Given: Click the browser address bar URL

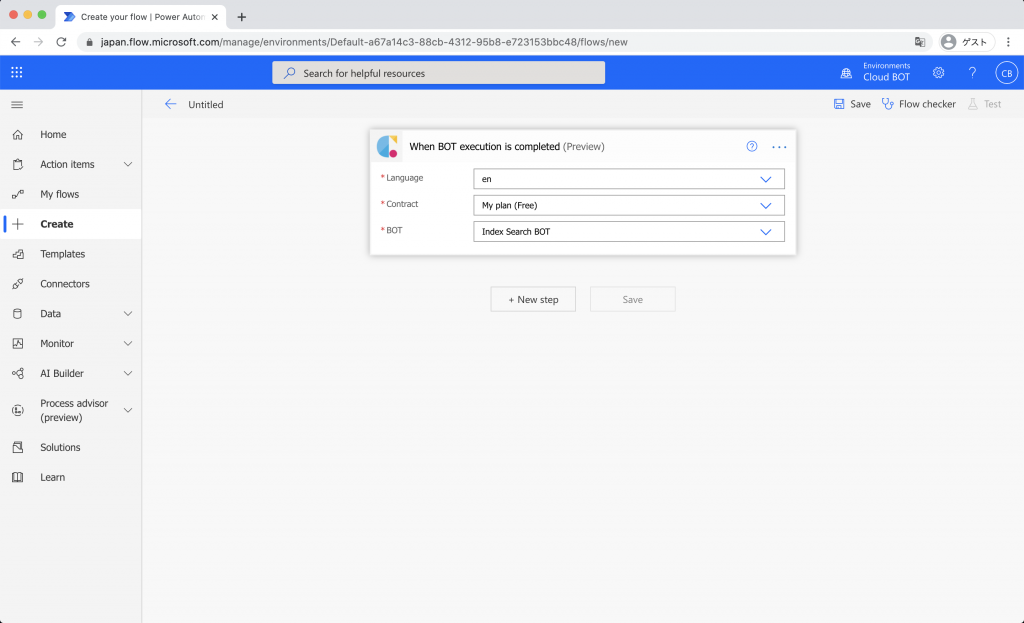Looking at the screenshot, I should [364, 42].
